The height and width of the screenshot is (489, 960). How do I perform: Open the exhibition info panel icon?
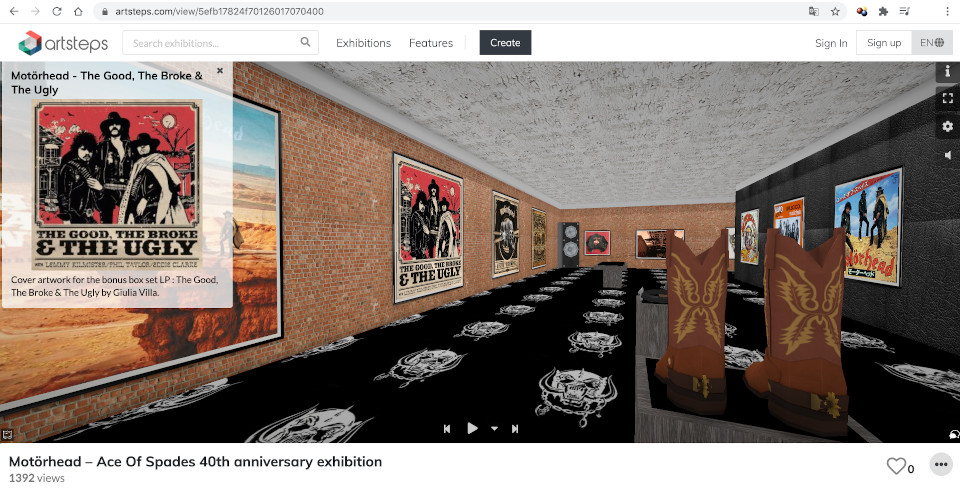[947, 71]
